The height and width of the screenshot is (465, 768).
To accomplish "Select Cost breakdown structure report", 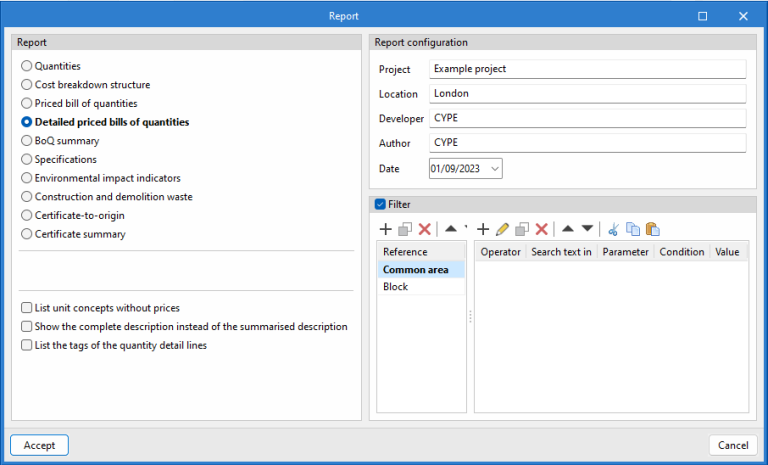I will (x=86, y=84).
